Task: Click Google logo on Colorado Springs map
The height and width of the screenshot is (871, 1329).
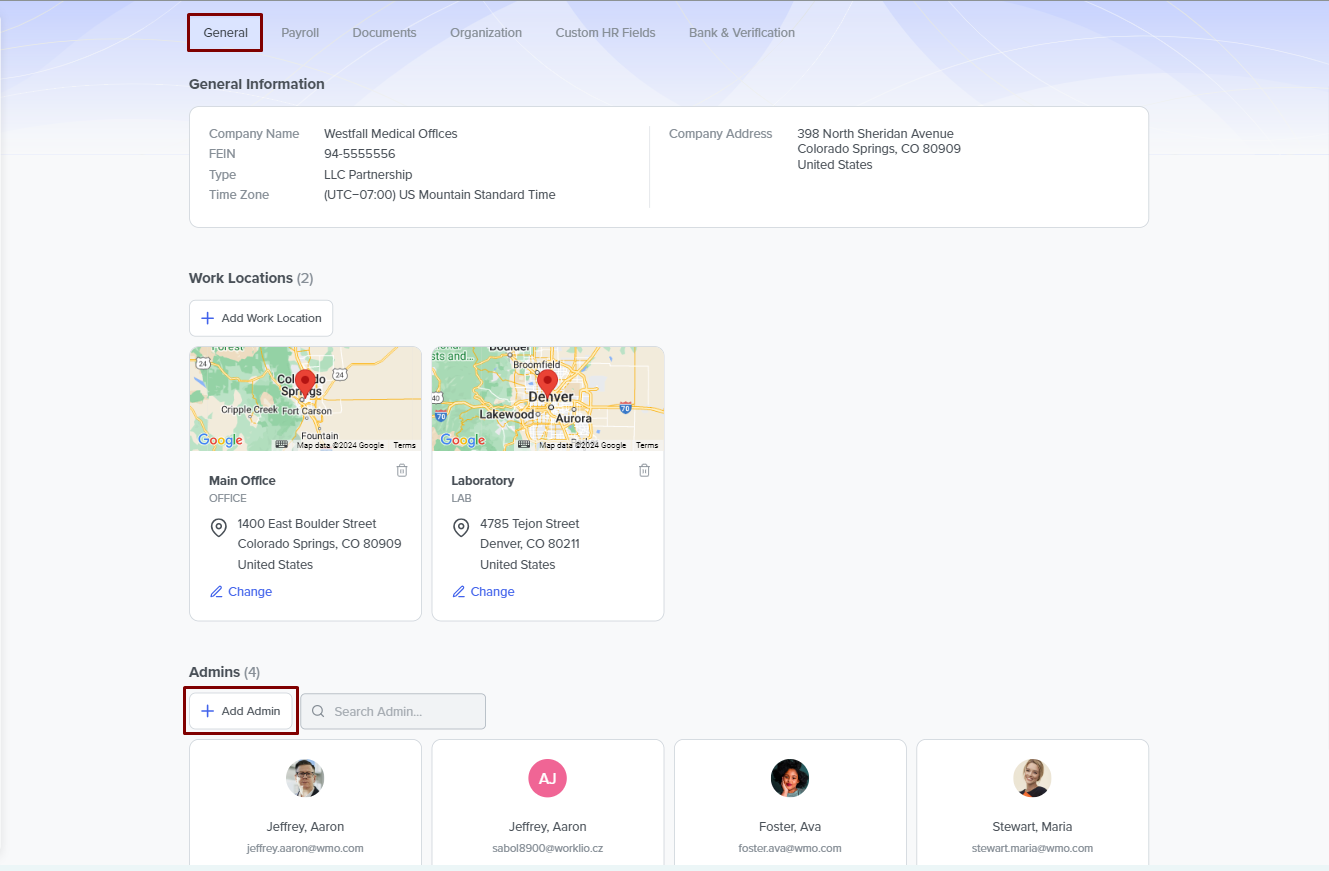Action: click(x=220, y=441)
